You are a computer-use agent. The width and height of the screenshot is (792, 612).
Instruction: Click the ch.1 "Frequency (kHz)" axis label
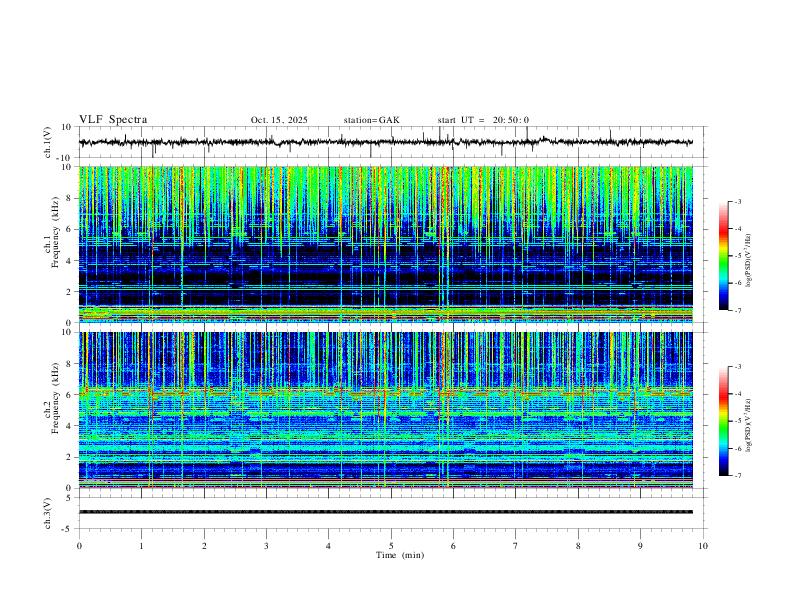[x=55, y=232]
